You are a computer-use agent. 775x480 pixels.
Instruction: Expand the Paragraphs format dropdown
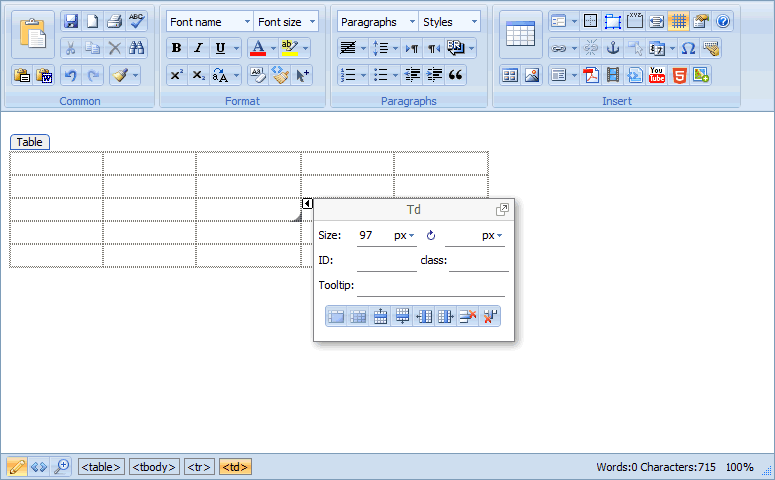coord(376,22)
